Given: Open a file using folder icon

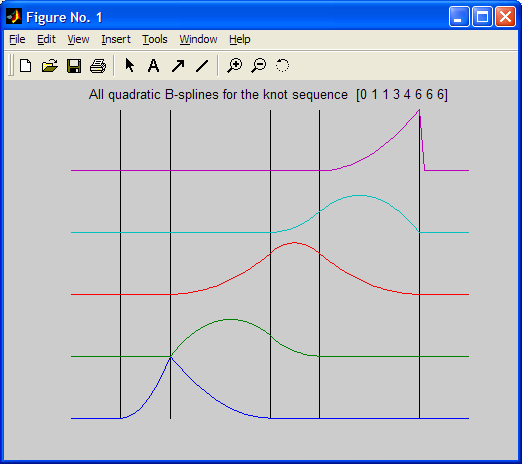Looking at the screenshot, I should coord(50,65).
